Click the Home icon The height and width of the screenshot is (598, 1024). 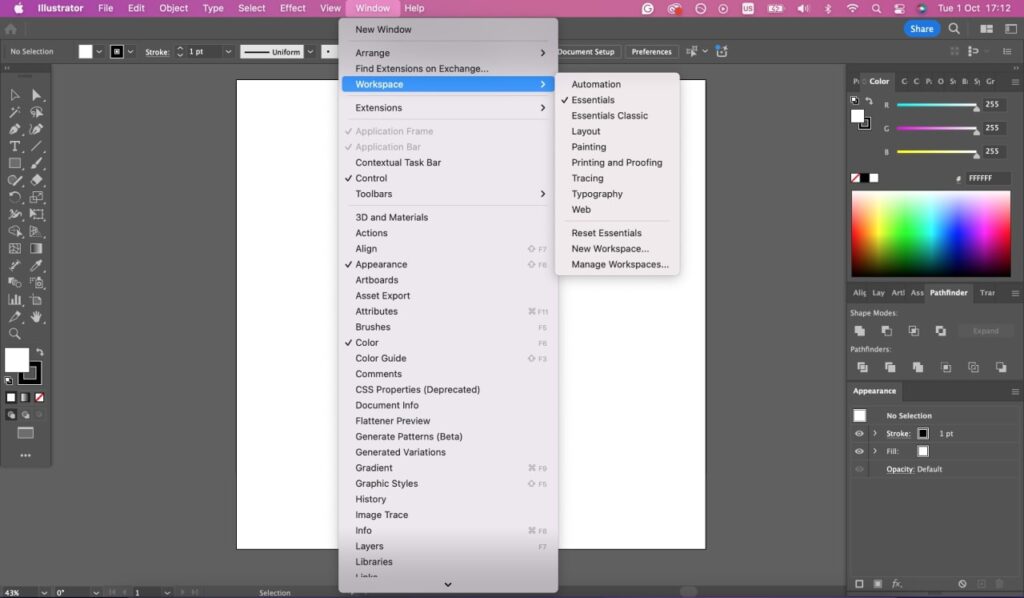tap(10, 29)
